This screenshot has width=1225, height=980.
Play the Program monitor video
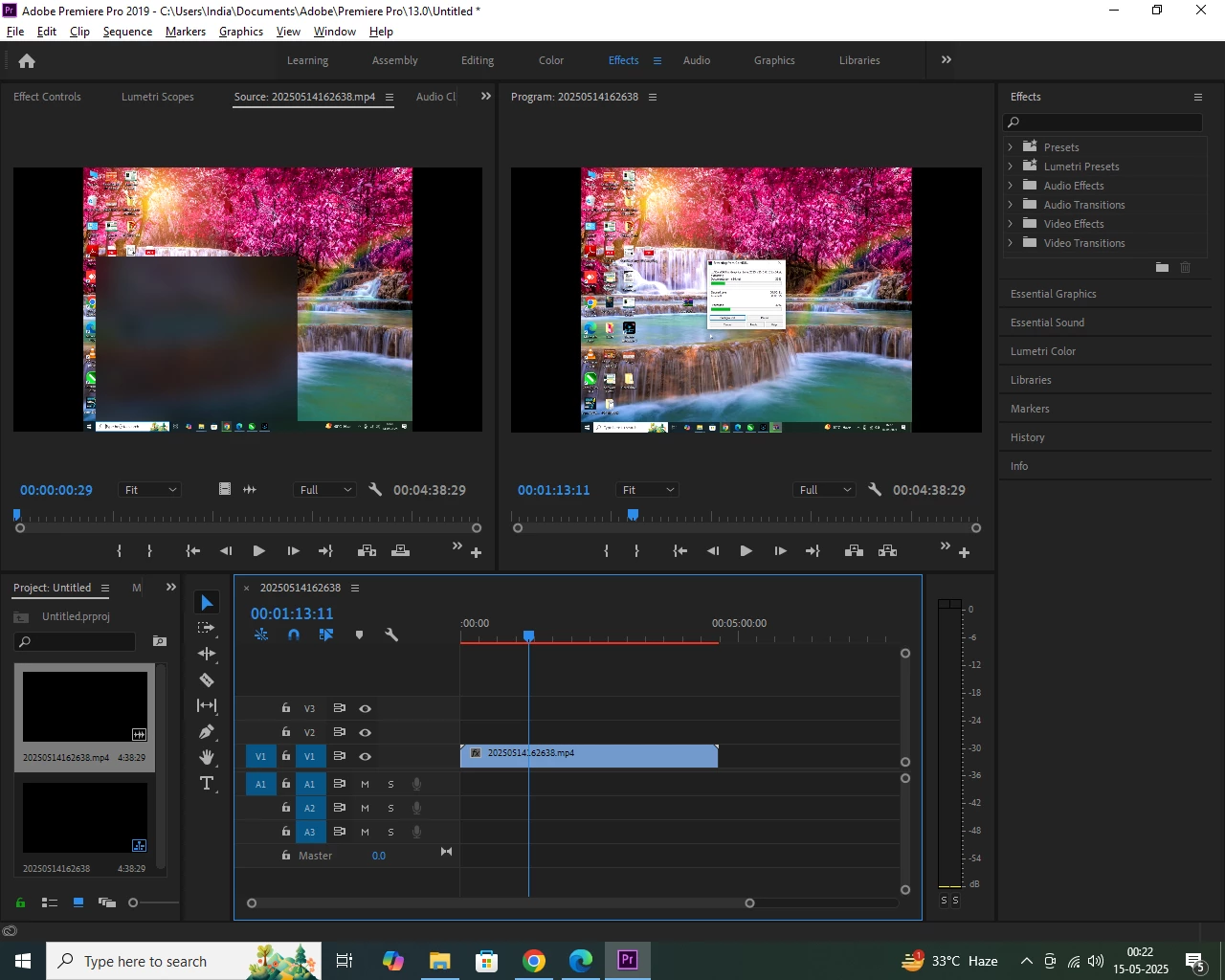pyautogui.click(x=746, y=550)
